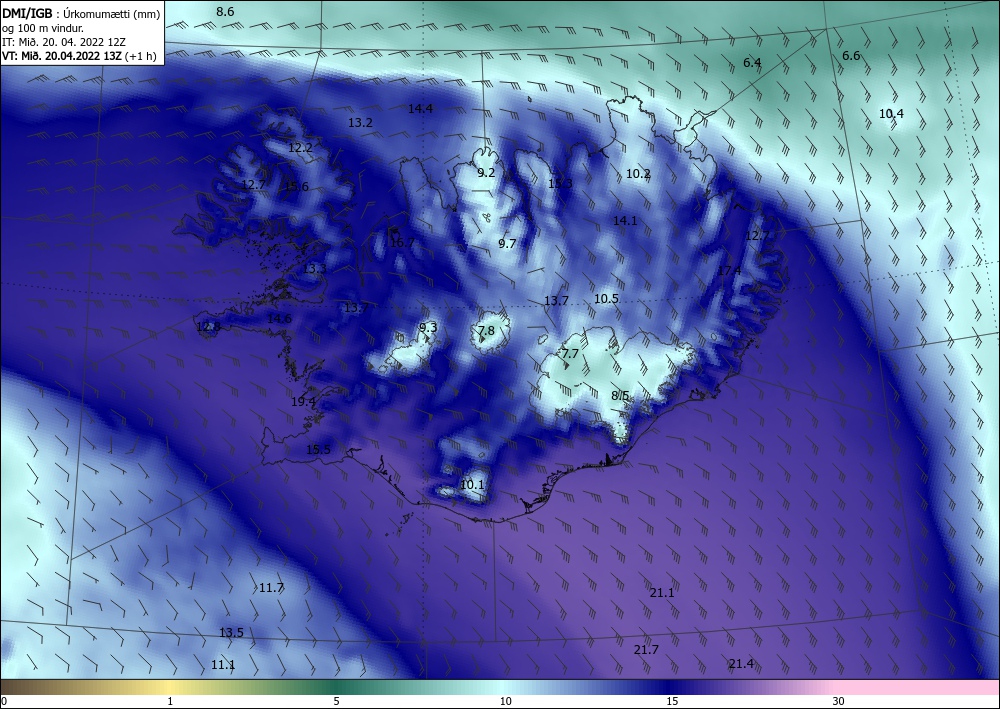
Task: Select the legend tick label 5
Action: point(336,702)
